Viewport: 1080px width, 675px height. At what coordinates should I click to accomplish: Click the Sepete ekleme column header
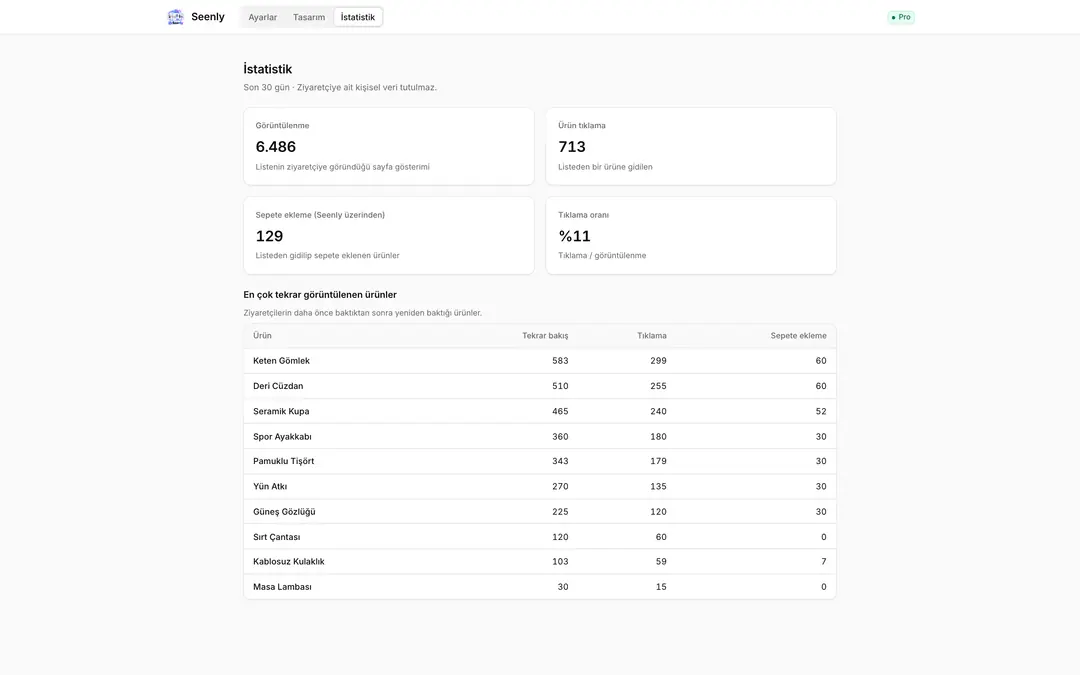tap(798, 335)
